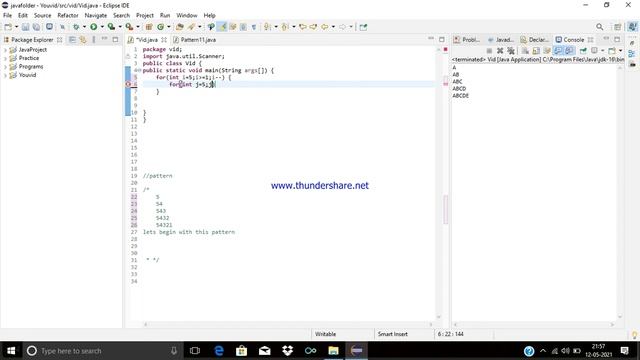This screenshot has width=640, height=360.
Task: Click the Save All toolbar icon
Action: coord(36,27)
